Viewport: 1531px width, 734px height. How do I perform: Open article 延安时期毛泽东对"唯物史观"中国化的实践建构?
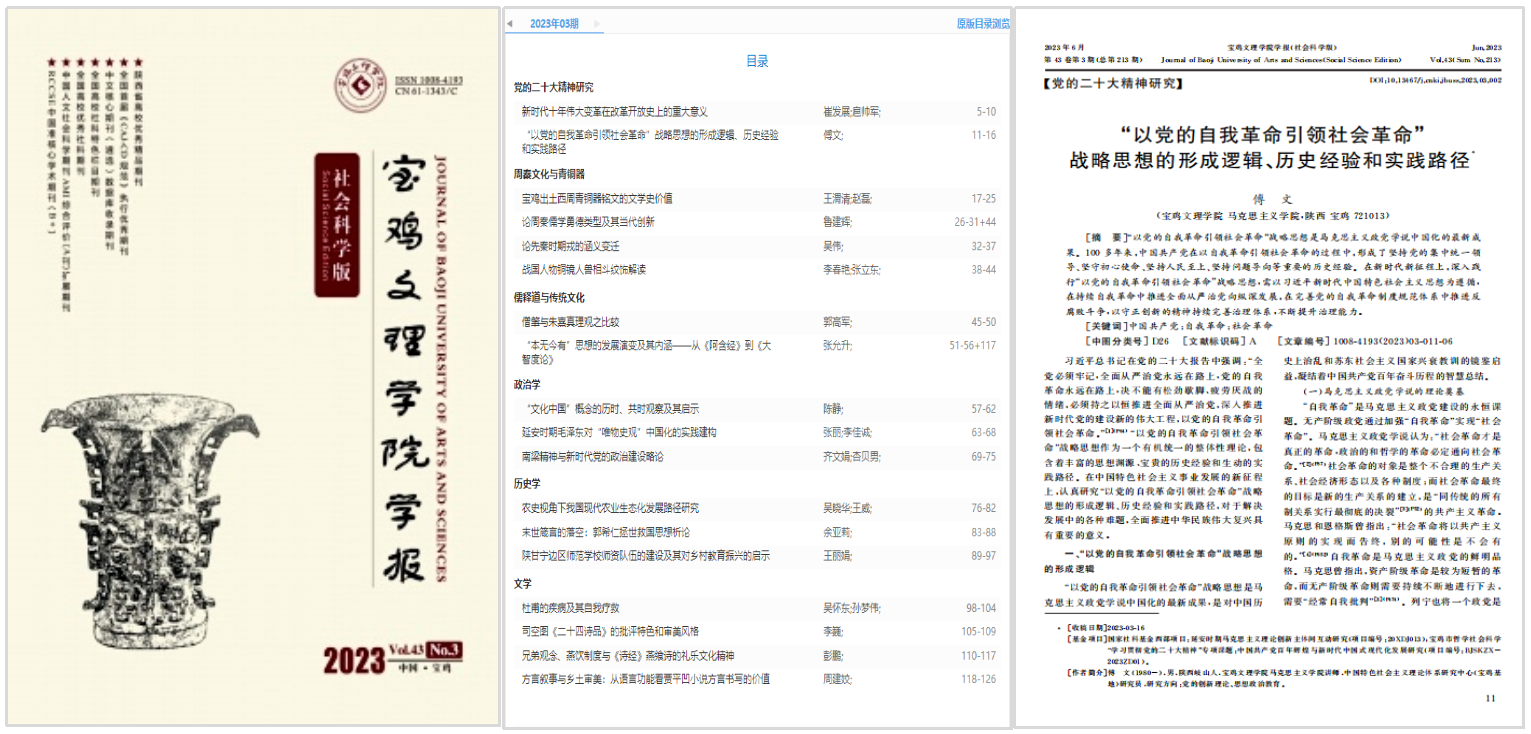(x=619, y=433)
